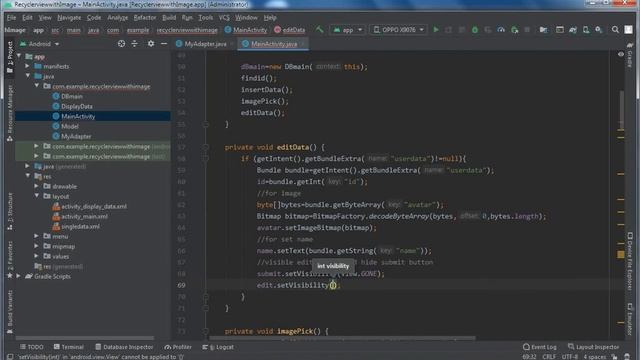
Task: Click the editor horizontal scrollbar
Action: point(342,338)
